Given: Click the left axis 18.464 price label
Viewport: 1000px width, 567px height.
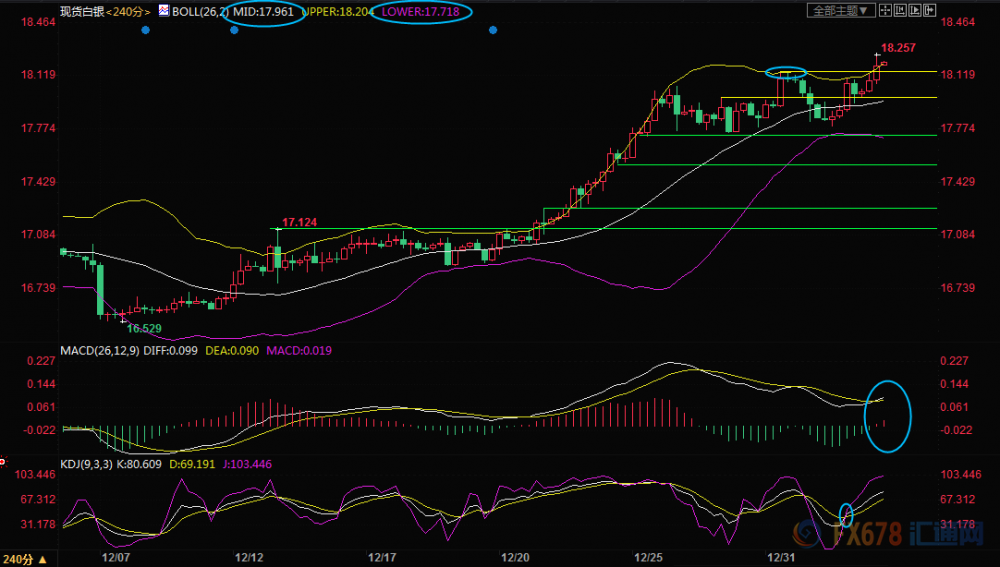Looking at the screenshot, I should point(38,22).
